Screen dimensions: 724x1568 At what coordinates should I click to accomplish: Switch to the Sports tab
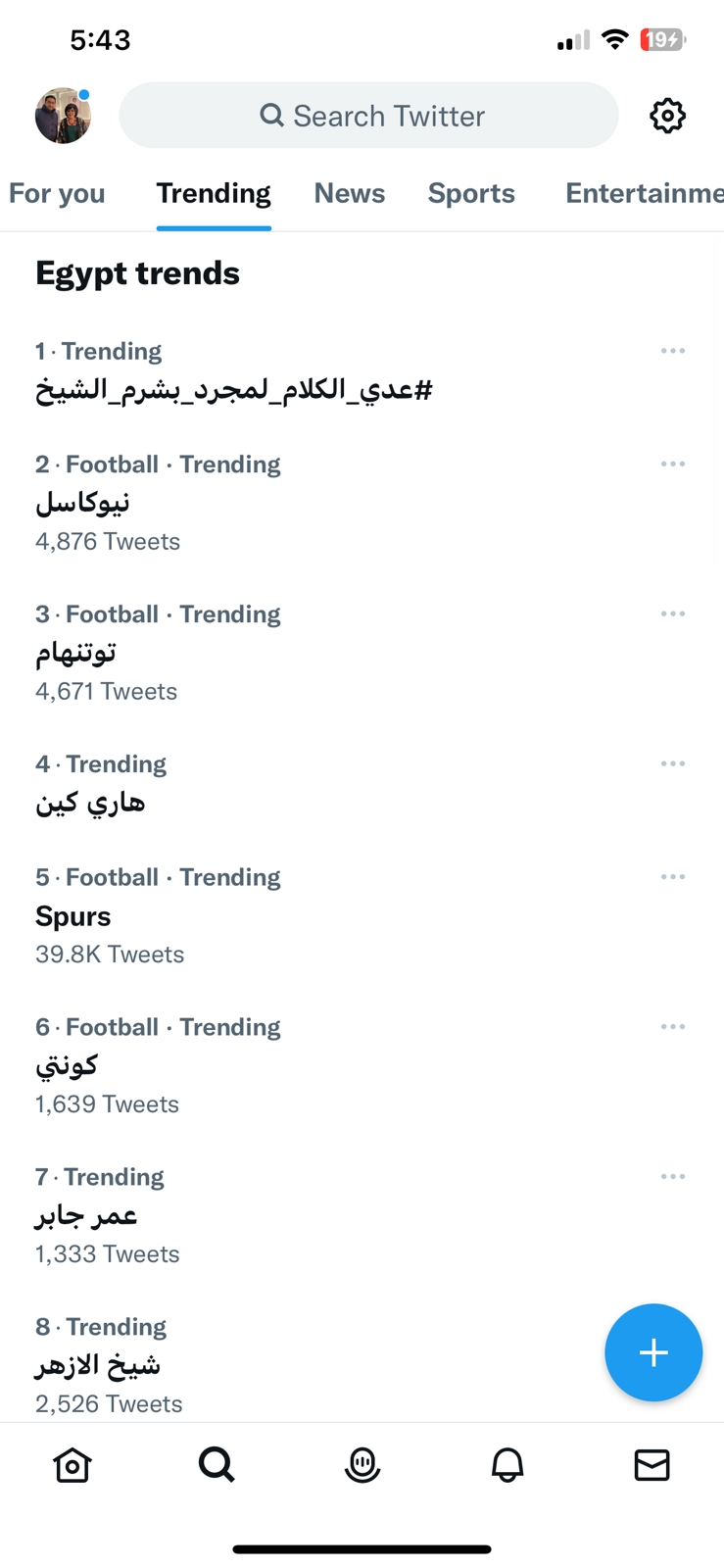(x=471, y=193)
